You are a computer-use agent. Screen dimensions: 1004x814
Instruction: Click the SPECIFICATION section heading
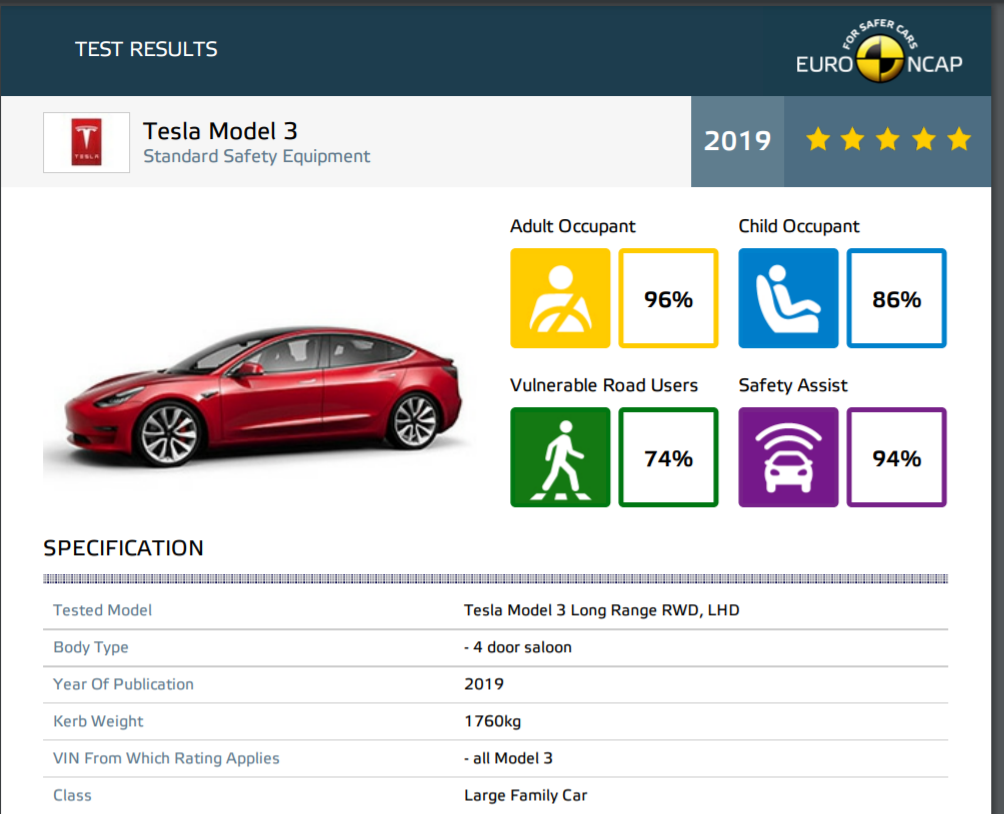[123, 548]
